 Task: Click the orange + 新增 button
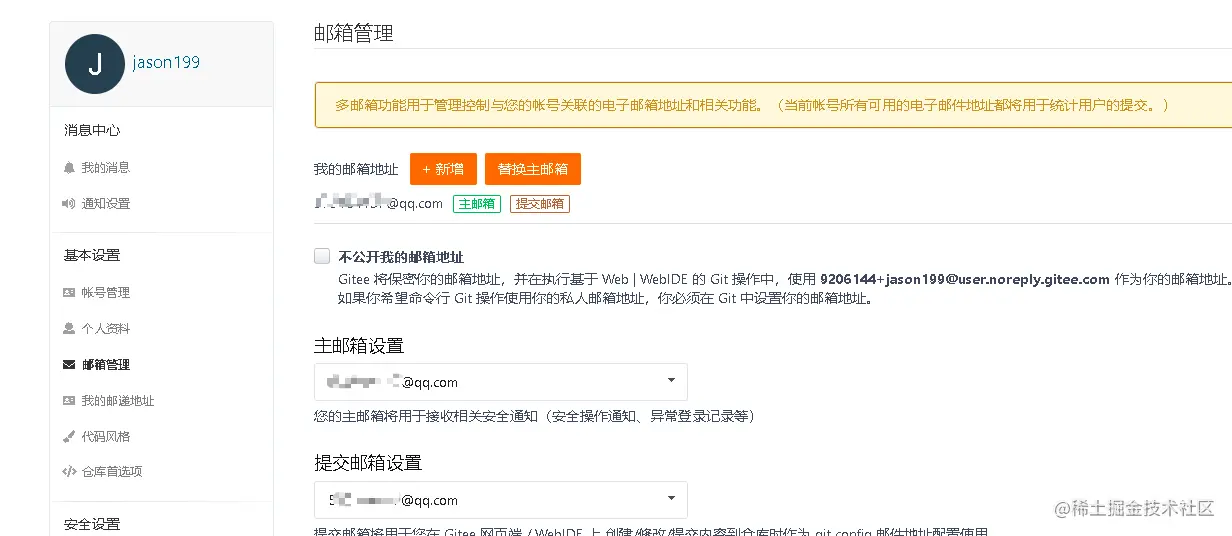point(443,169)
